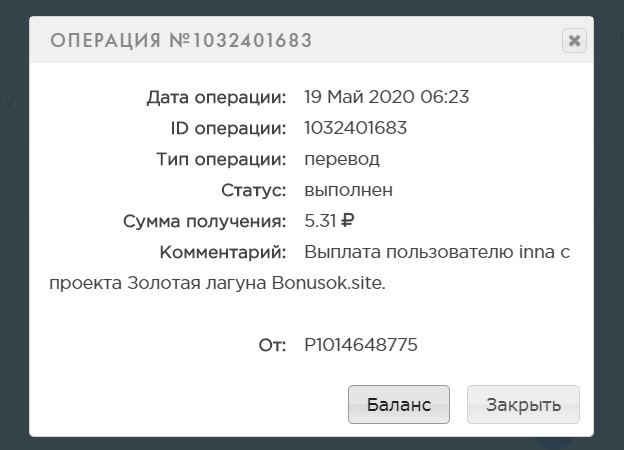
Task: Click the Статус label
Action: click(x=255, y=189)
